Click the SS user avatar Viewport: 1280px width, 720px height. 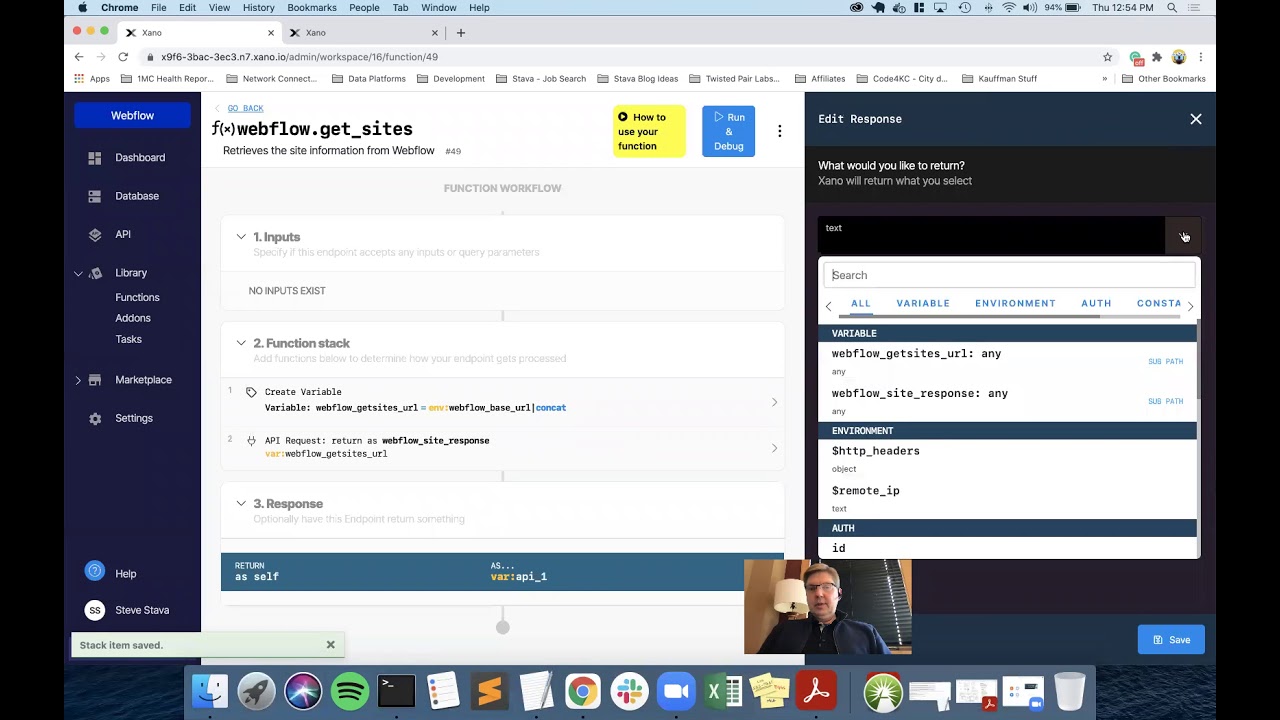(95, 610)
